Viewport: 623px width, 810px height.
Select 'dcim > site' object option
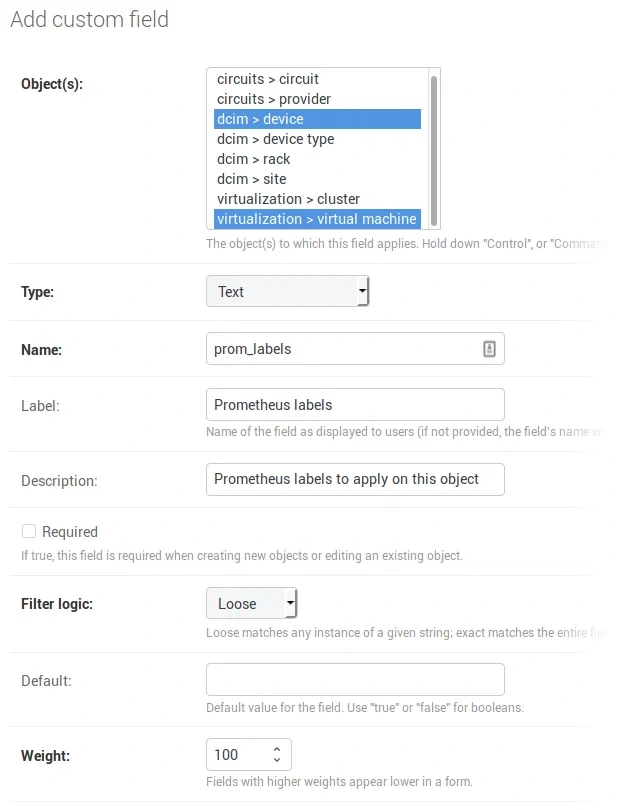[x=252, y=179]
